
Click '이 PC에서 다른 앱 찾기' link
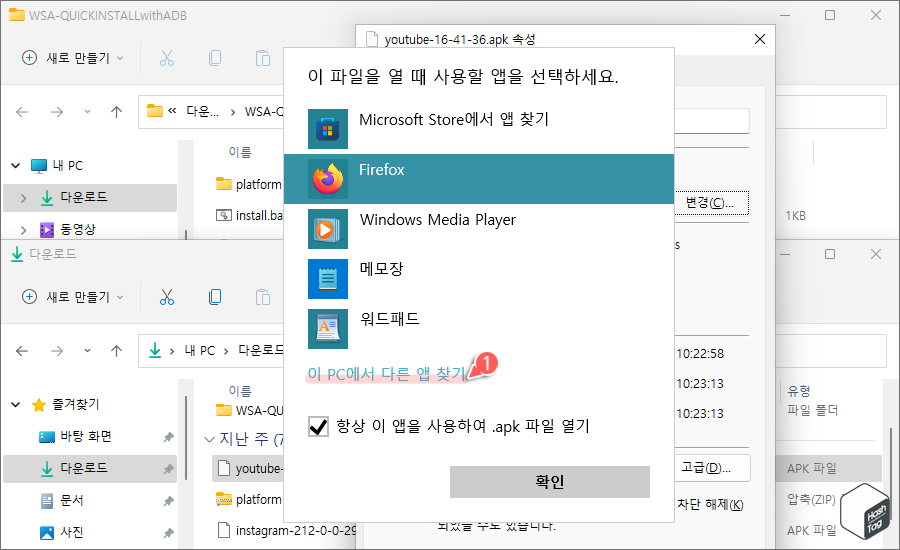[387, 374]
